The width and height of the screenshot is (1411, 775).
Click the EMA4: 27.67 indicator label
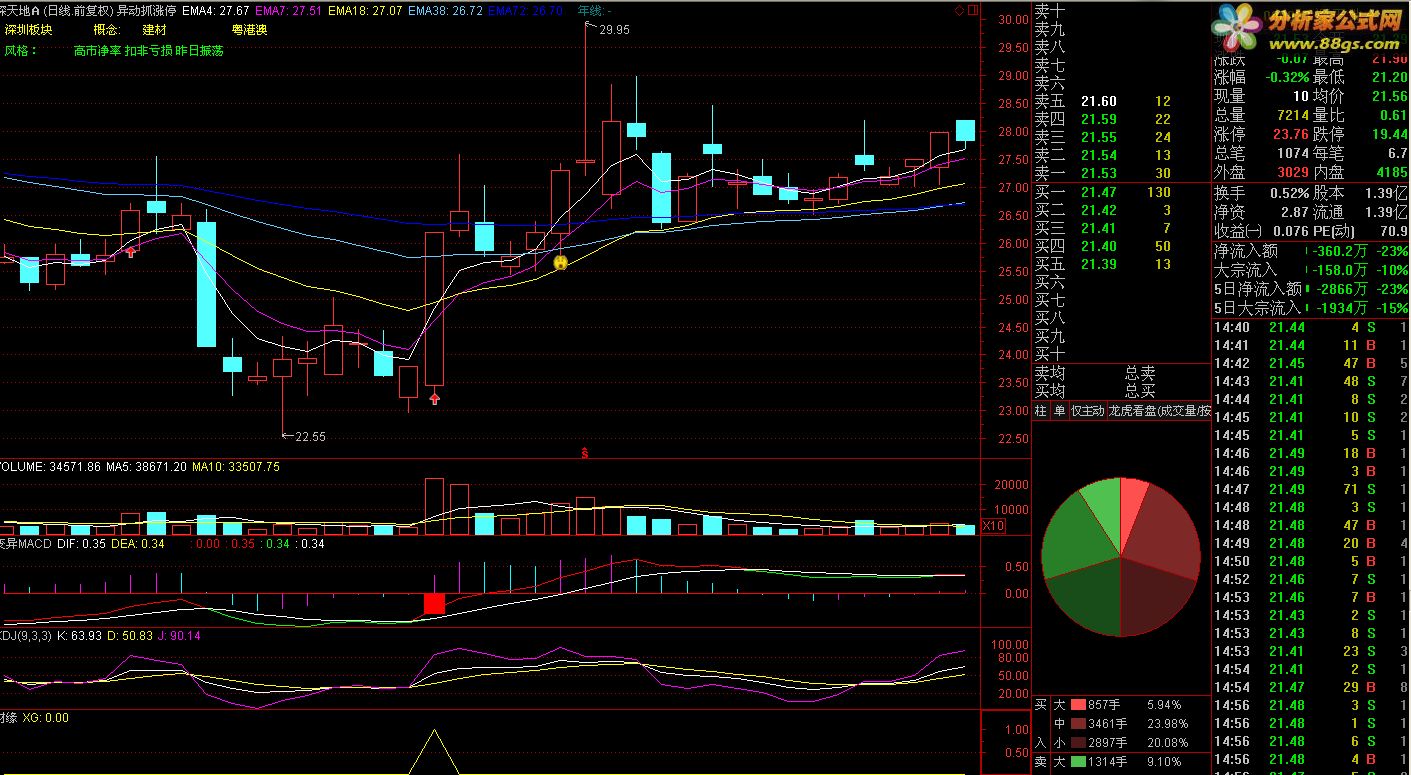point(216,10)
